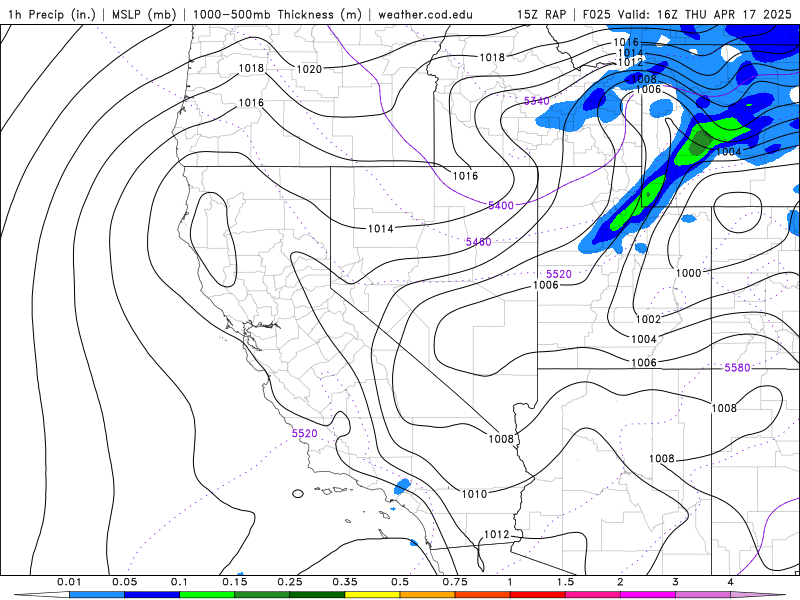This screenshot has width=800, height=600.
Task: Click the dark blue 0.05–0.1 legend swatch
Action: point(152,595)
